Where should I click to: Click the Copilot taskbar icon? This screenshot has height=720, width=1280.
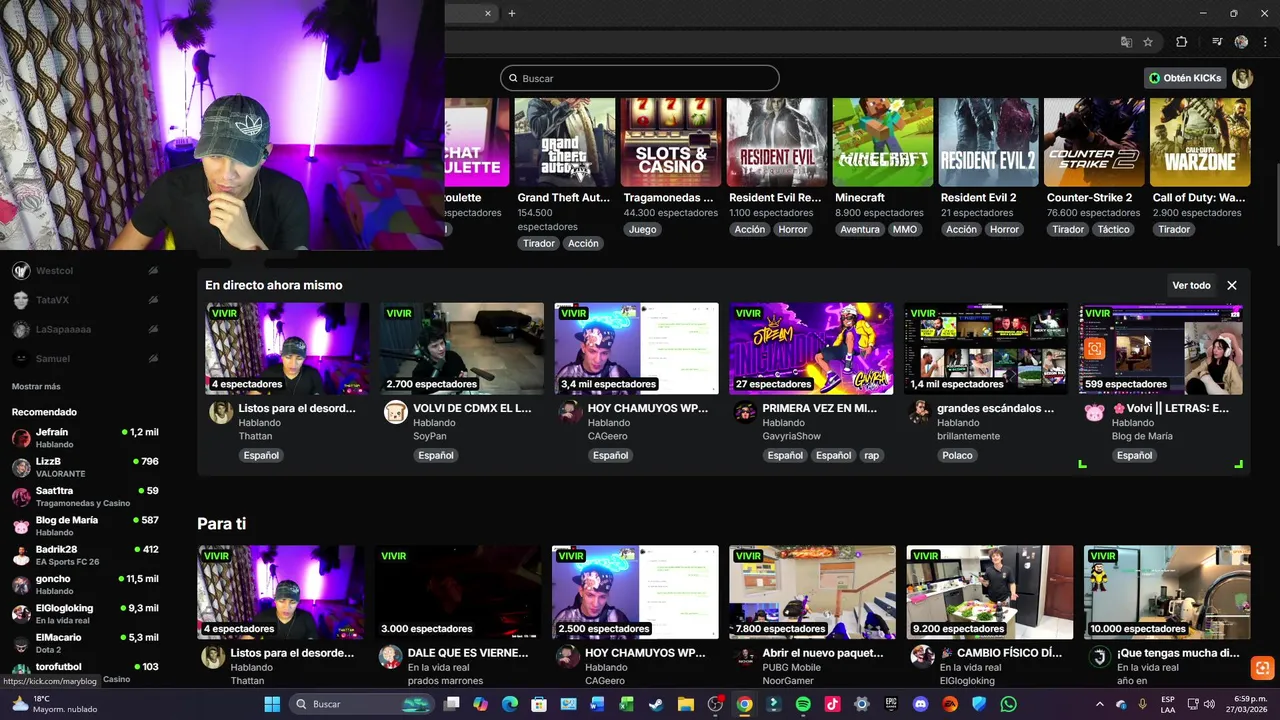(480, 704)
